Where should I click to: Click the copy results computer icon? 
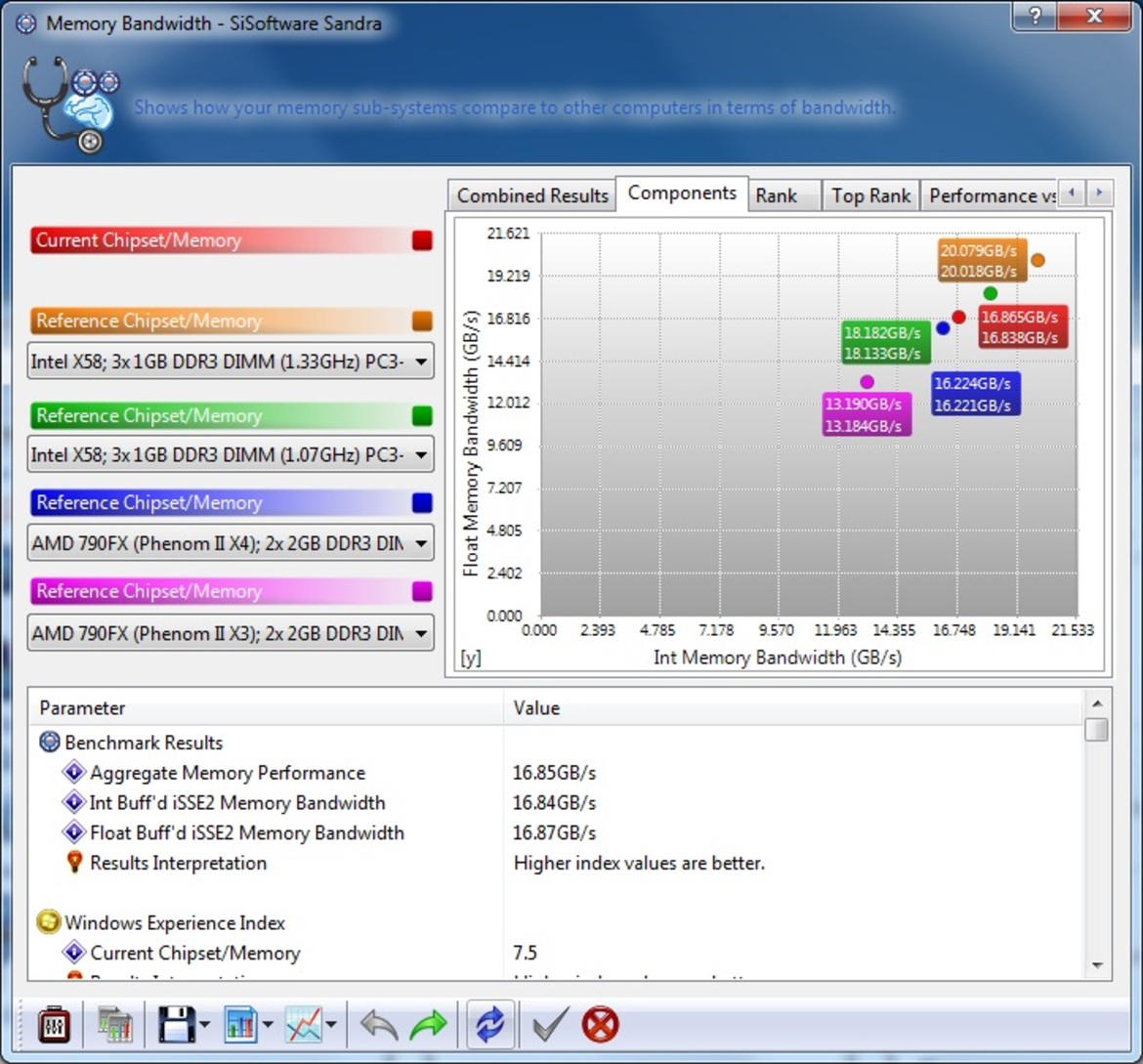(114, 1025)
